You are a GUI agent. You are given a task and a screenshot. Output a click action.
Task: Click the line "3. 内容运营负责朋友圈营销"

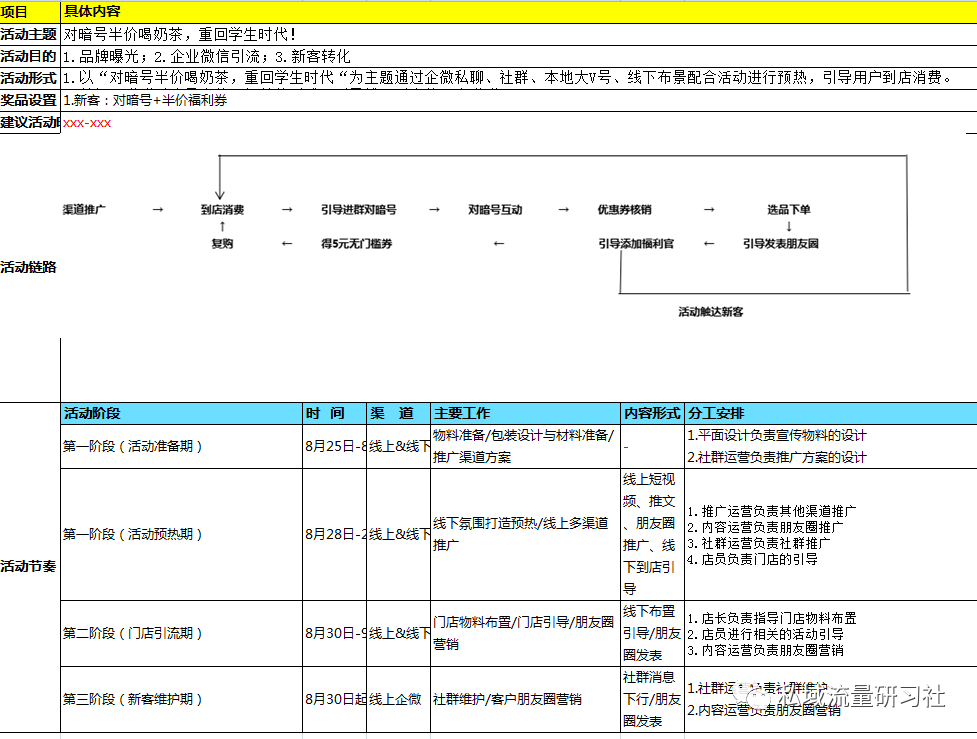(765, 651)
